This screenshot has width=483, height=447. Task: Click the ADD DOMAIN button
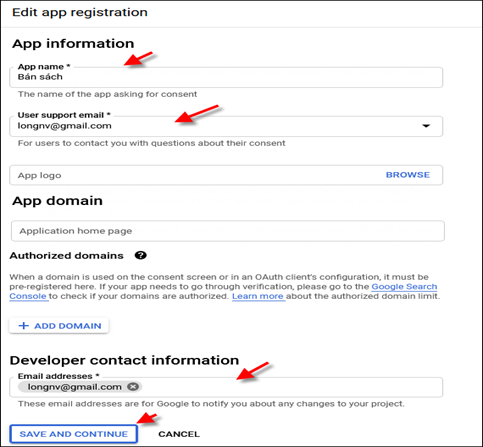[x=59, y=326]
